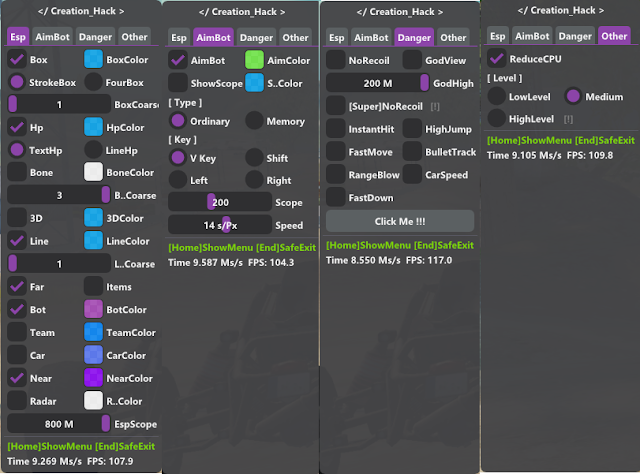Open the green AimColor swatch
The width and height of the screenshot is (640, 474).
click(254, 60)
